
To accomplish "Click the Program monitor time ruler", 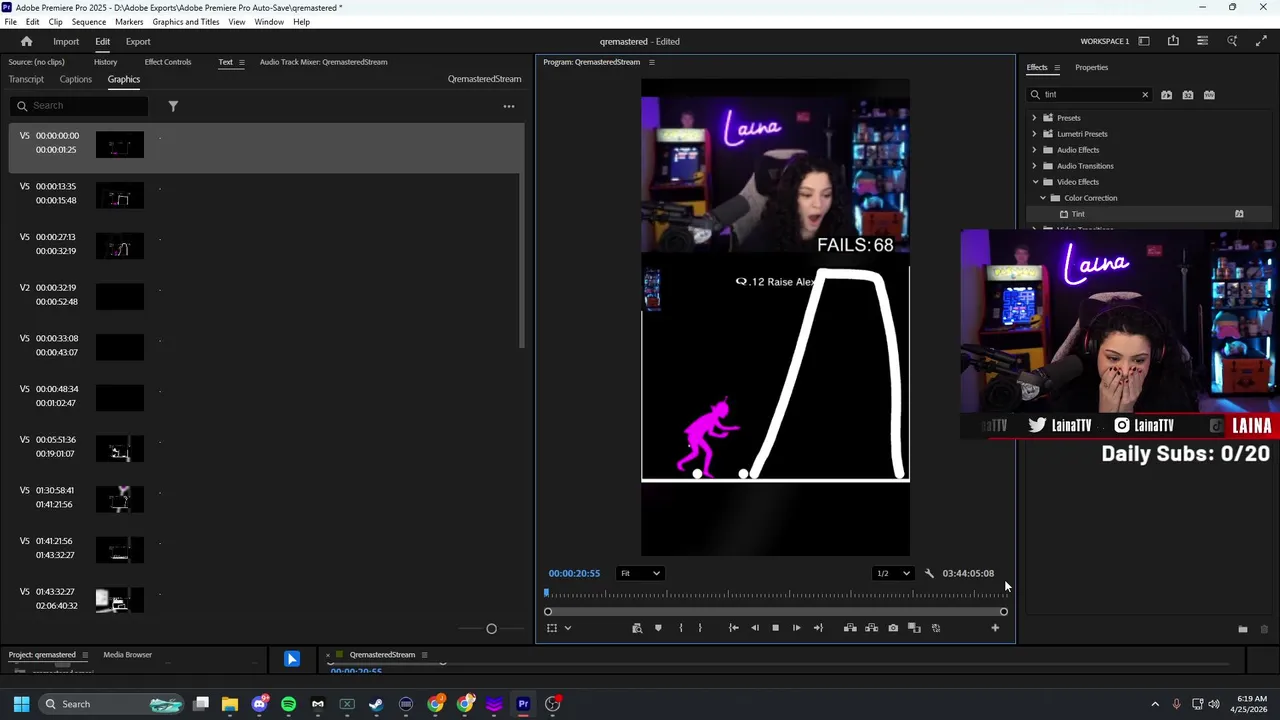I will (x=775, y=595).
